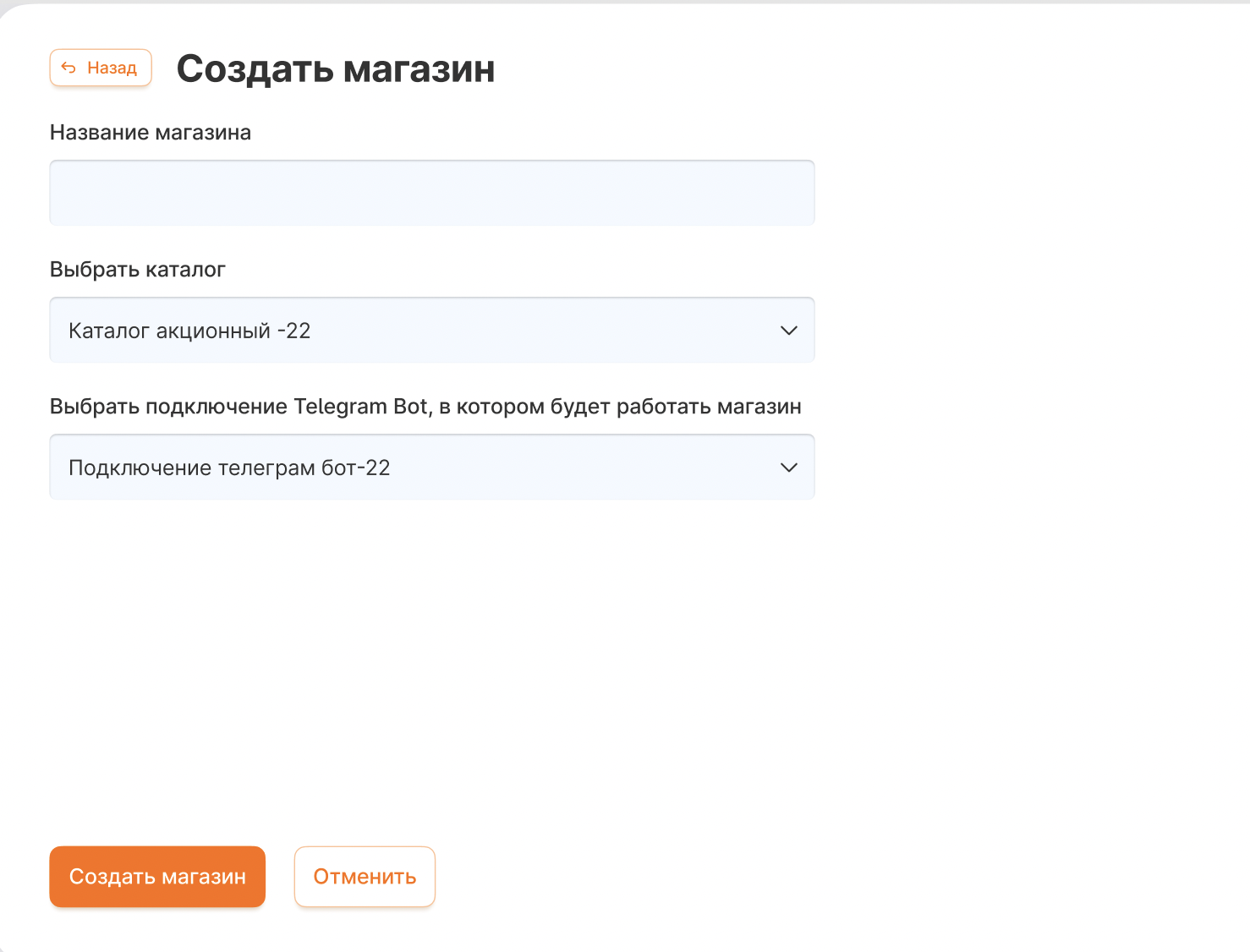Open the Выбрать каталог dropdown
Screen dimensions: 1250x952
point(431,330)
